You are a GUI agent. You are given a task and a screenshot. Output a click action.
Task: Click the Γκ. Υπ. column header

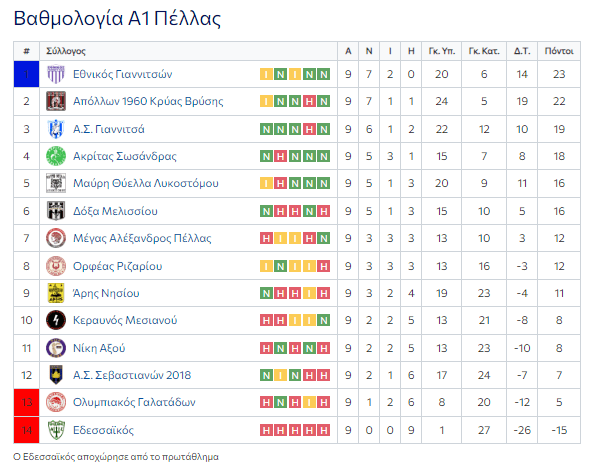click(442, 51)
